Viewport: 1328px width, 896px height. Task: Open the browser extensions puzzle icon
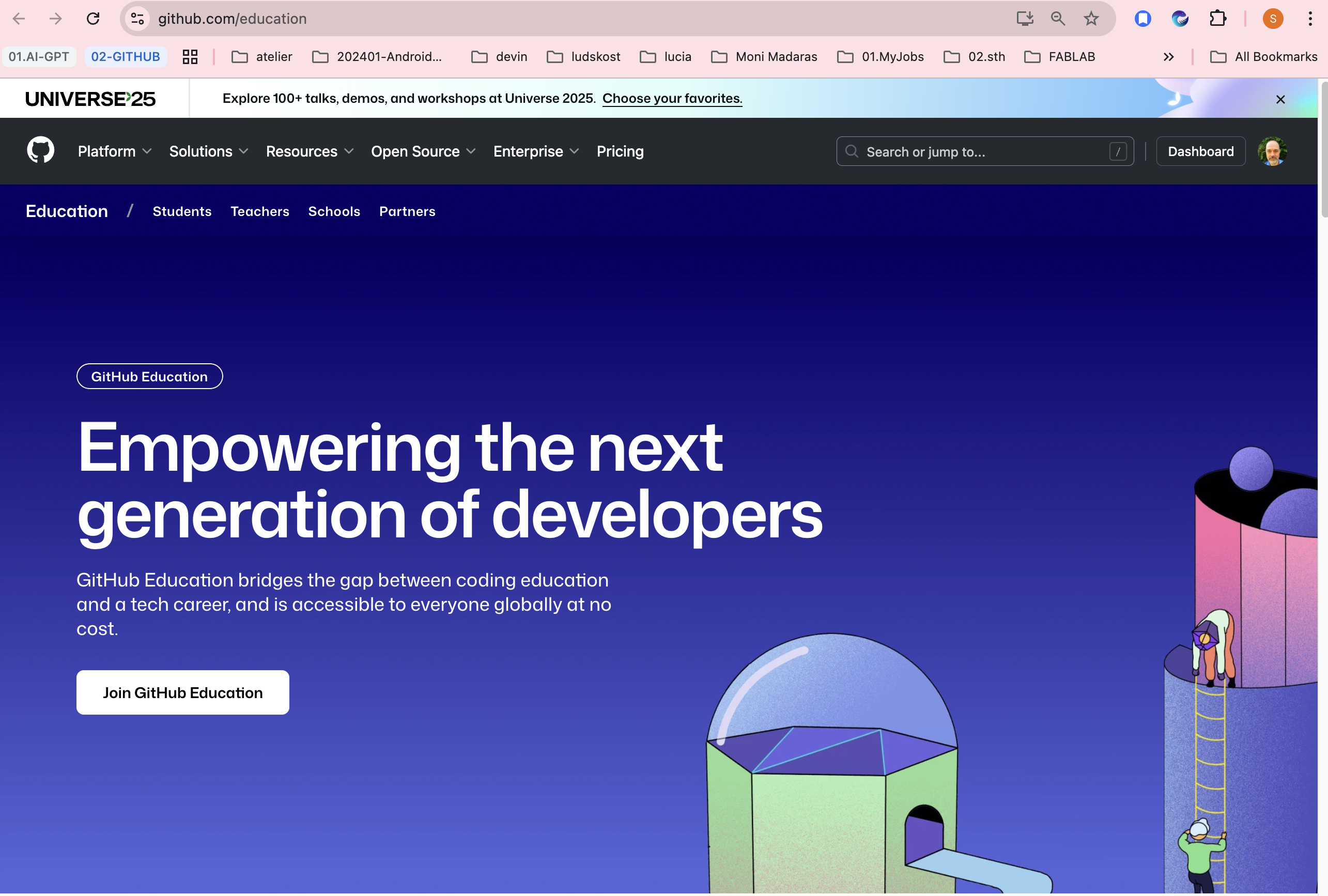pyautogui.click(x=1218, y=18)
